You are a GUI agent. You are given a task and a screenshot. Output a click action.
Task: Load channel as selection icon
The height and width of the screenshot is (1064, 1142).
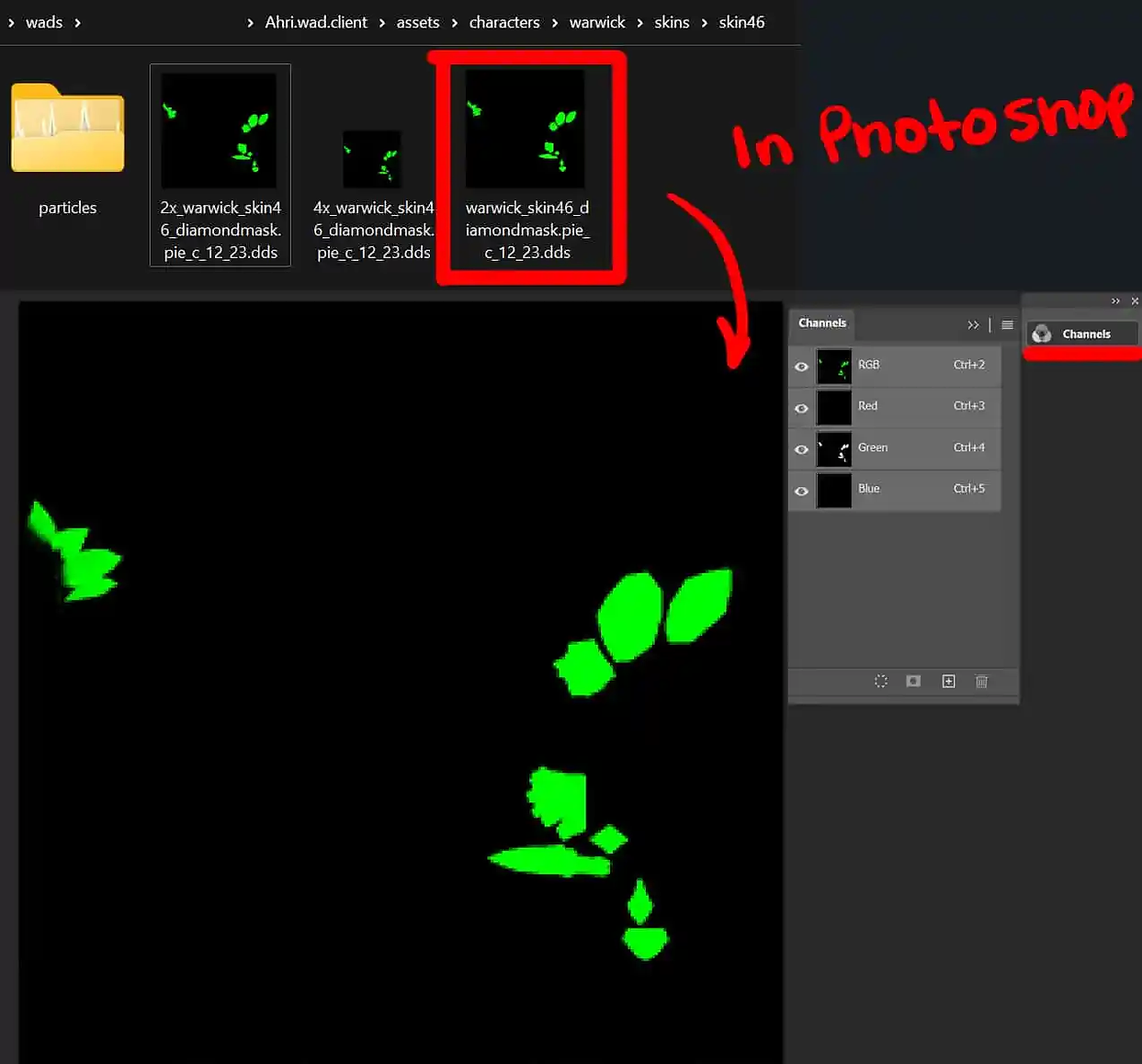click(881, 681)
